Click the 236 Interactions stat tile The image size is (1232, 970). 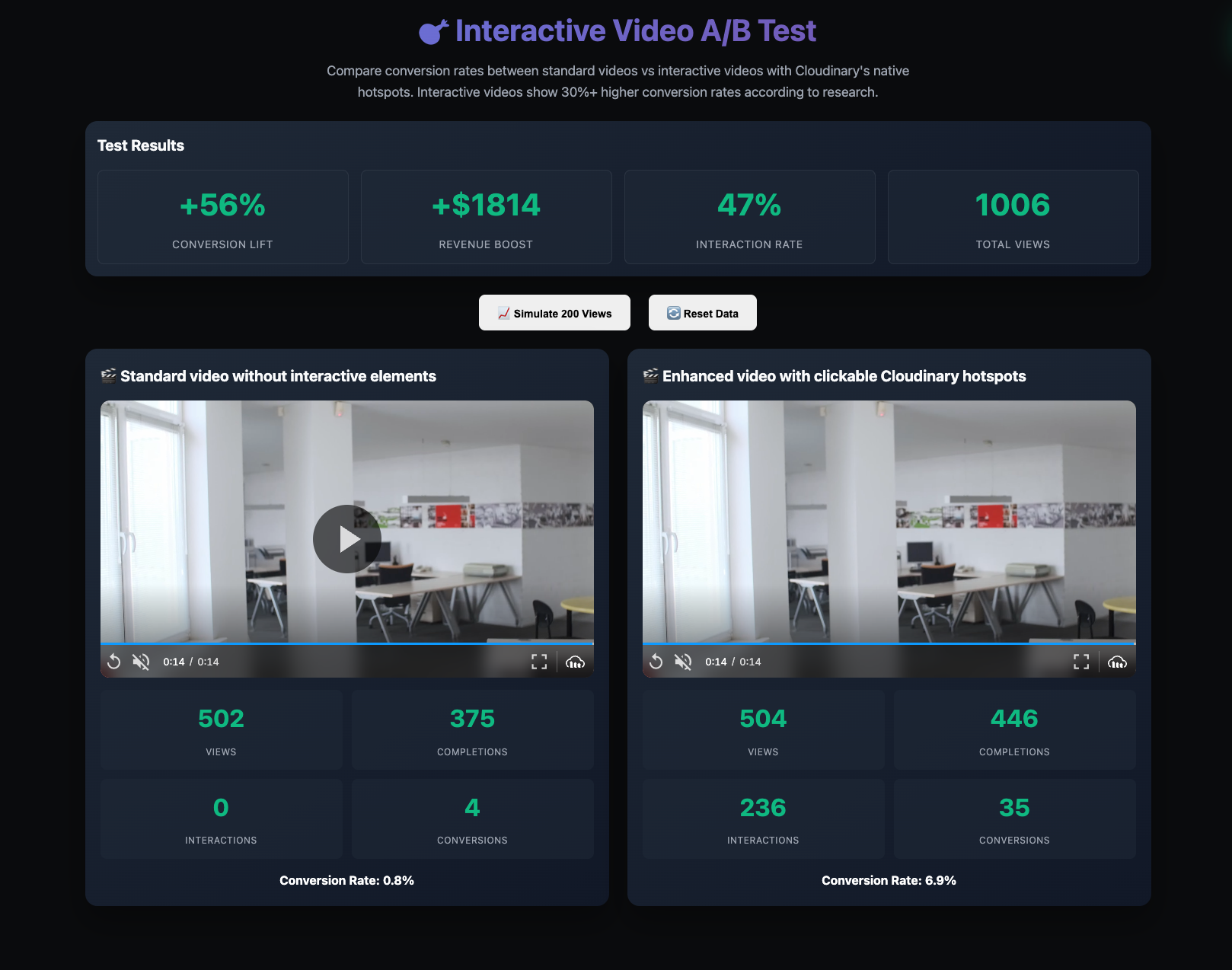click(763, 819)
